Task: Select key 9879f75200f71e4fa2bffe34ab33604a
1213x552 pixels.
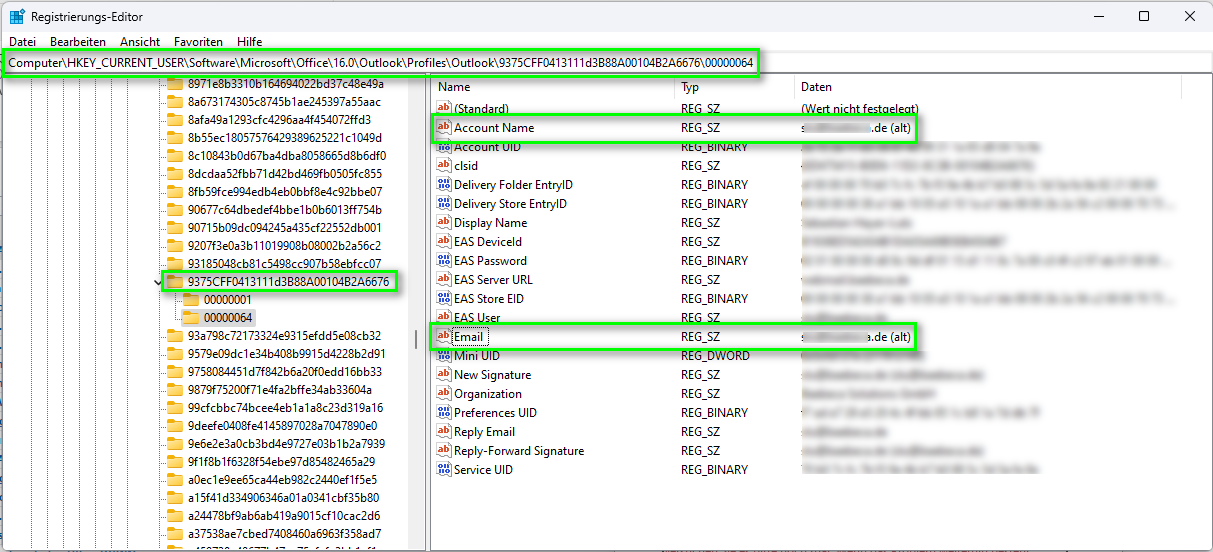Action: (280, 390)
